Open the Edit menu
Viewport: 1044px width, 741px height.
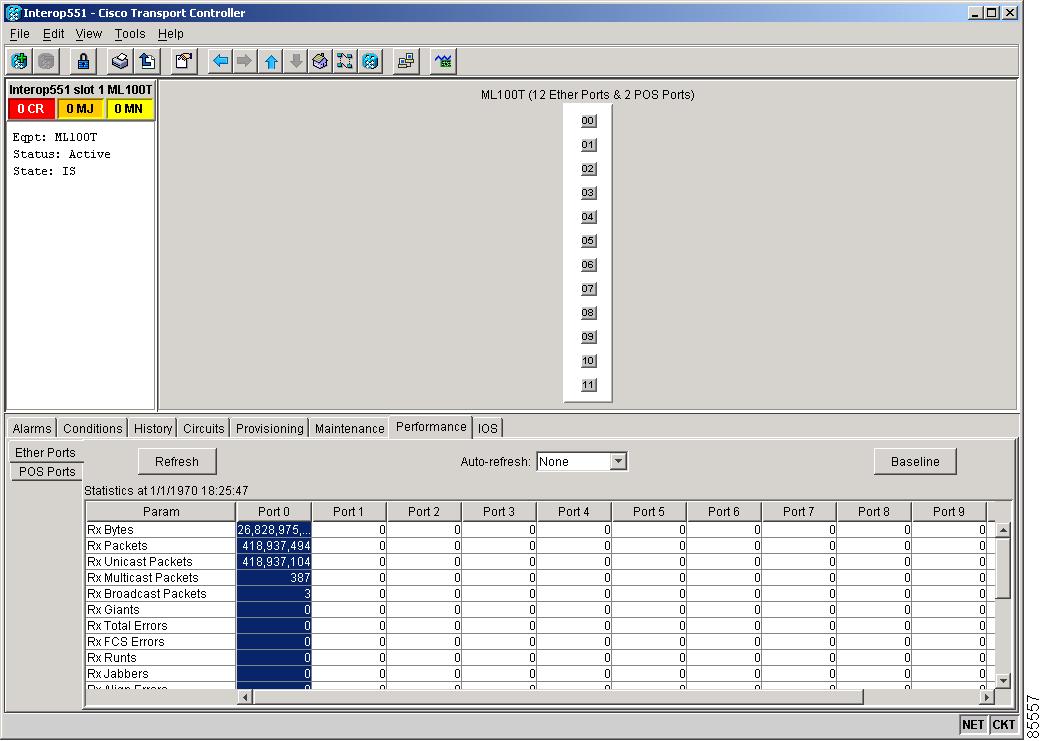coord(53,33)
